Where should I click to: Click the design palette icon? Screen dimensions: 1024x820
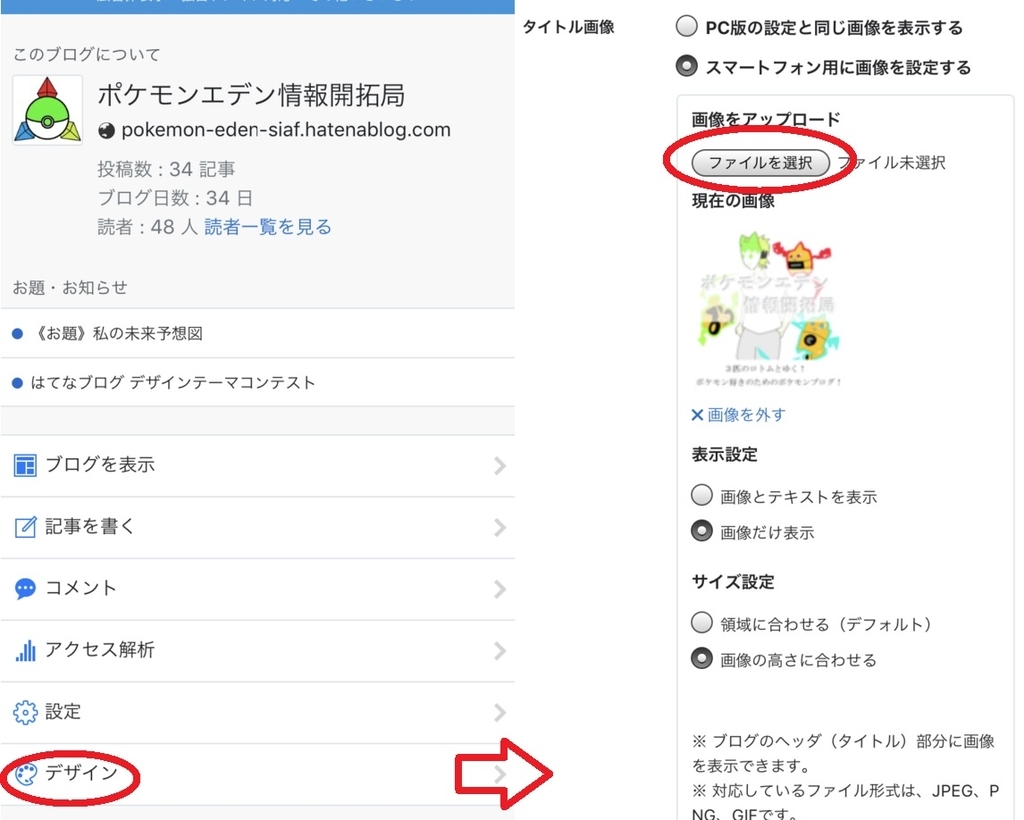tap(26, 774)
